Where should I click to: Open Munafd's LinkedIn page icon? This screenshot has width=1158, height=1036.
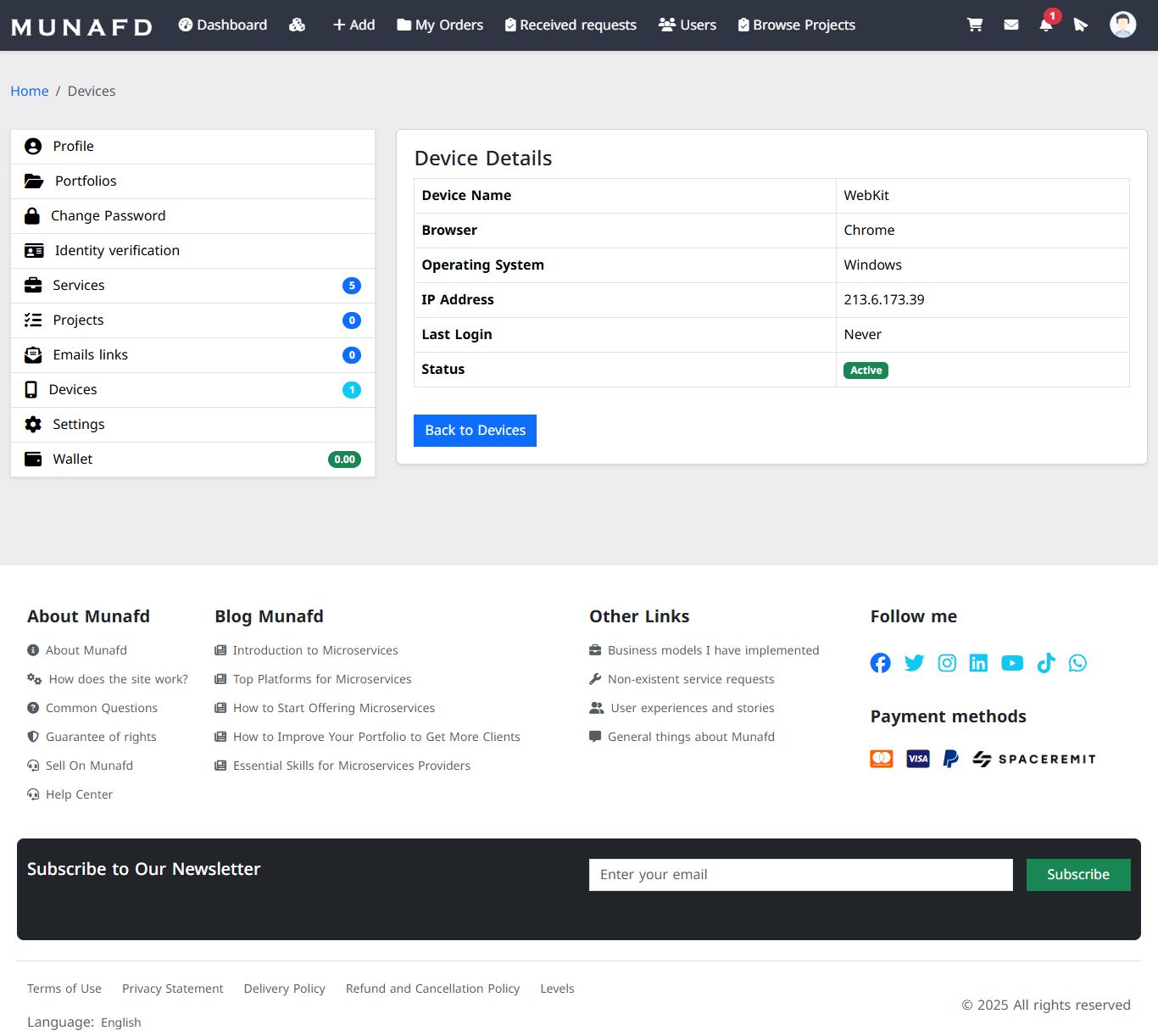[978, 663]
